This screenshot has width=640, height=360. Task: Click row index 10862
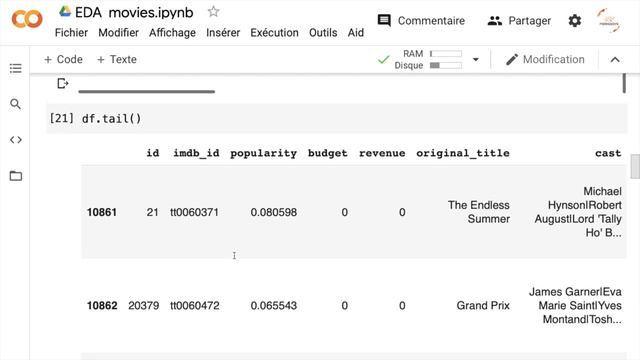pos(102,306)
